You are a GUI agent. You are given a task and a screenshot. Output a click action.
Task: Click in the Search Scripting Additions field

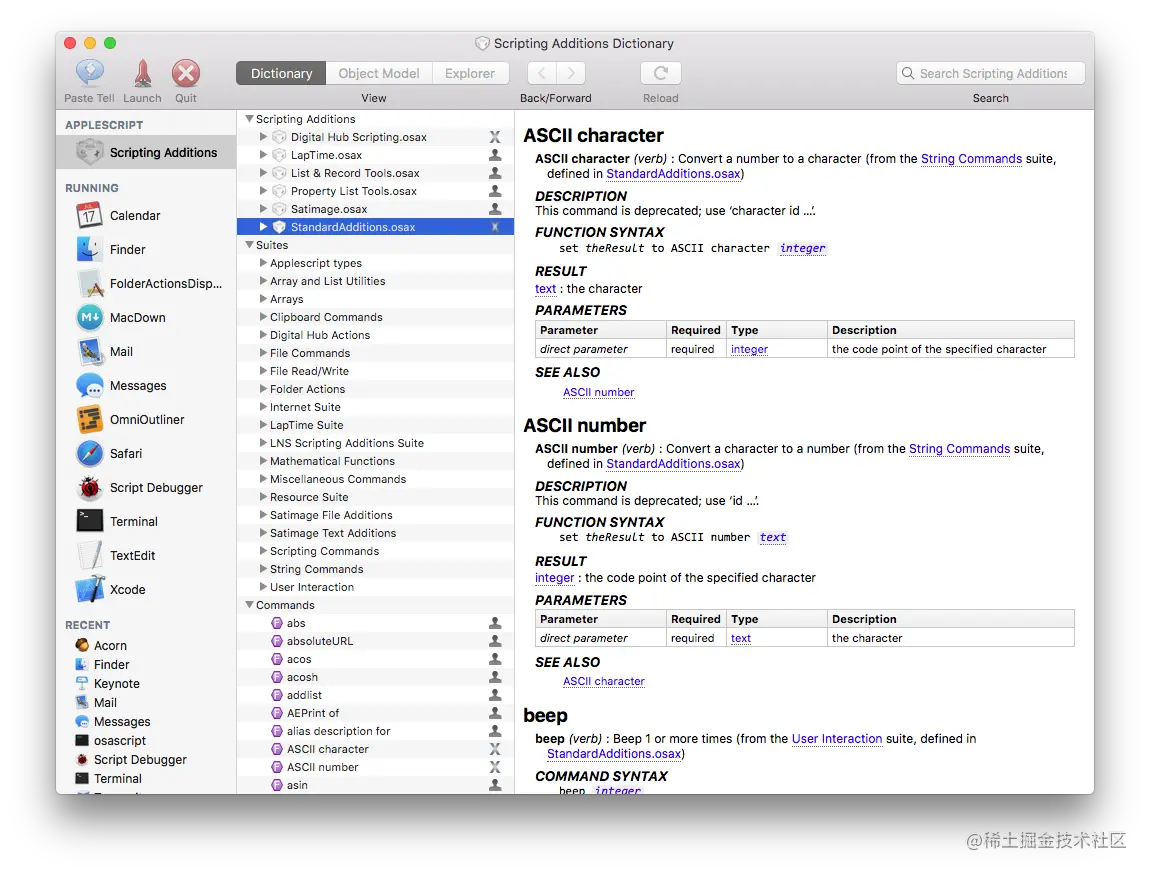click(x=990, y=73)
